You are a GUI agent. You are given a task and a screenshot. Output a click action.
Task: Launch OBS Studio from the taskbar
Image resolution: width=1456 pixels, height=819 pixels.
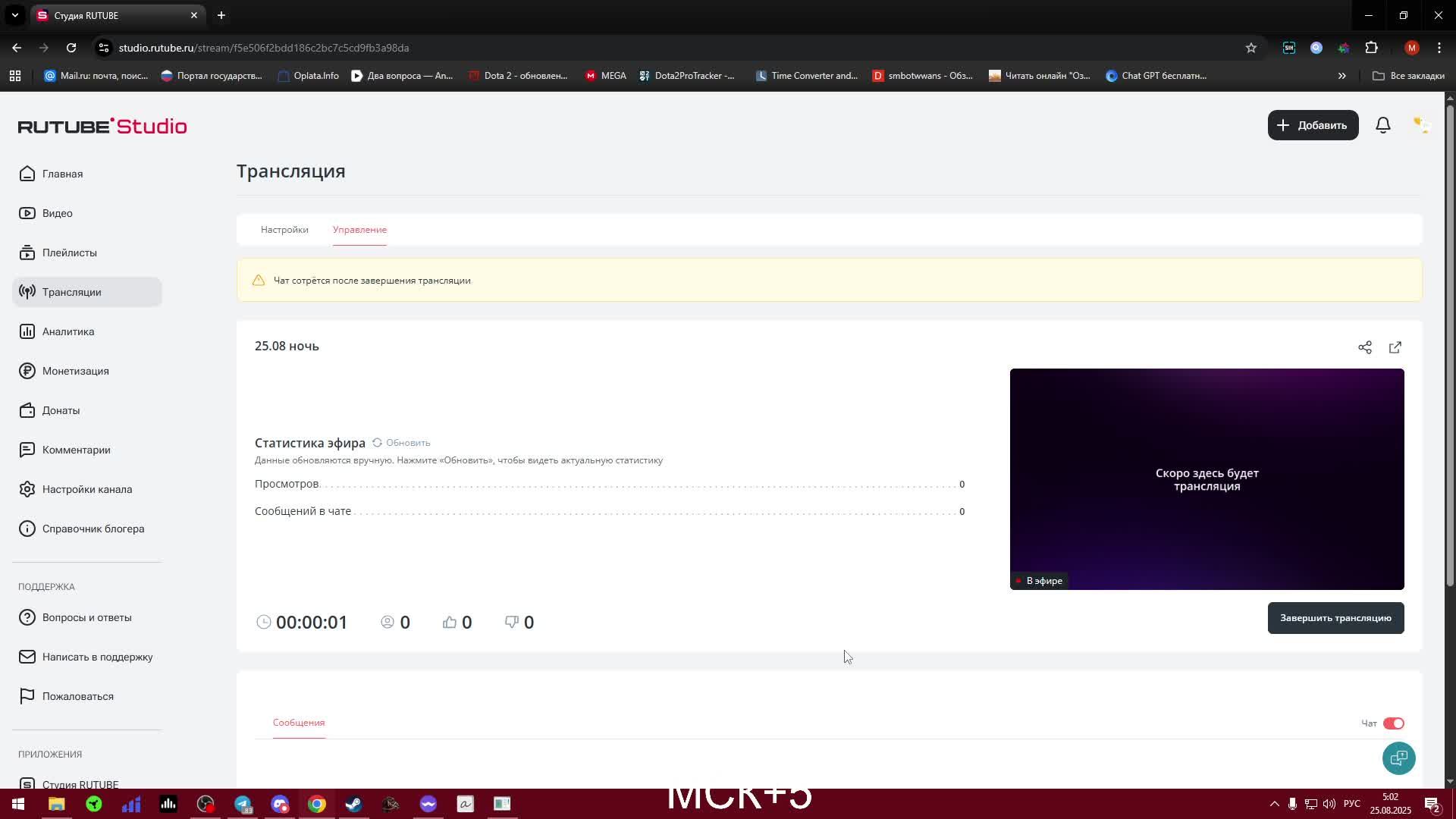click(x=205, y=804)
